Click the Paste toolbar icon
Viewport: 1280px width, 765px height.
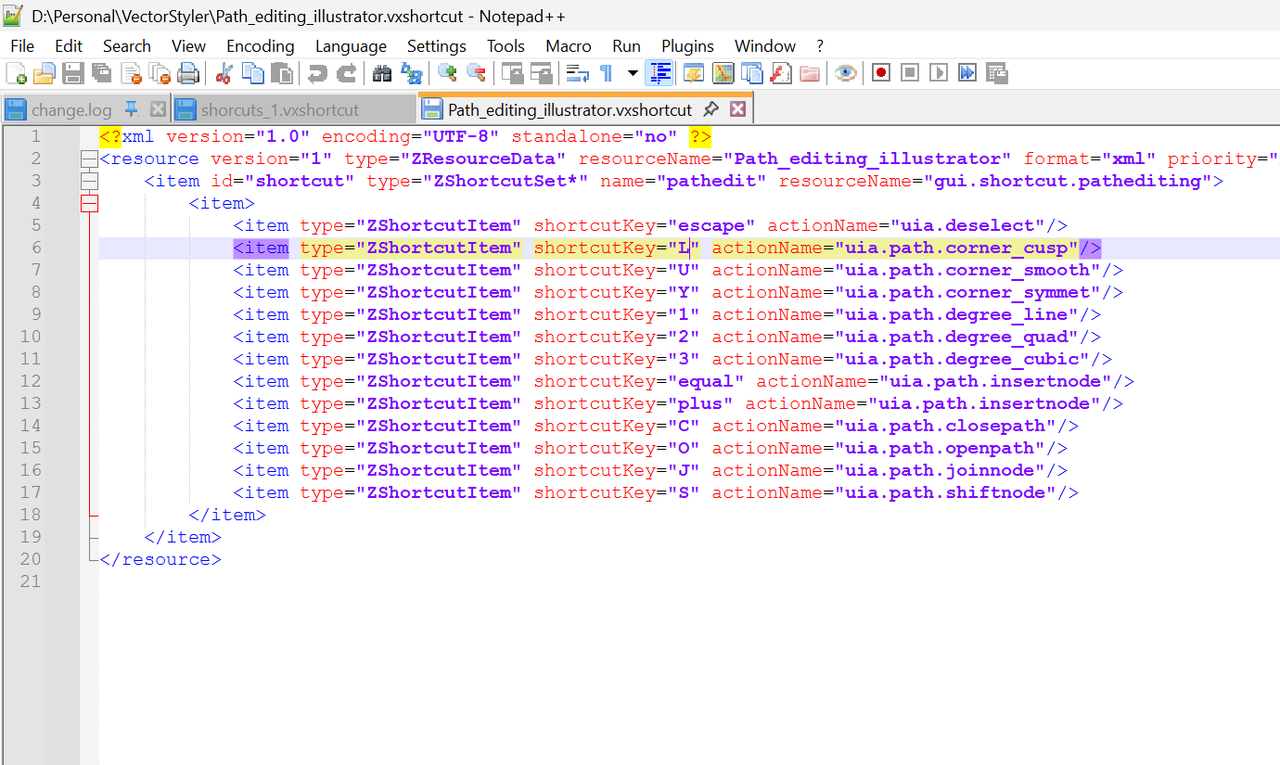point(282,73)
